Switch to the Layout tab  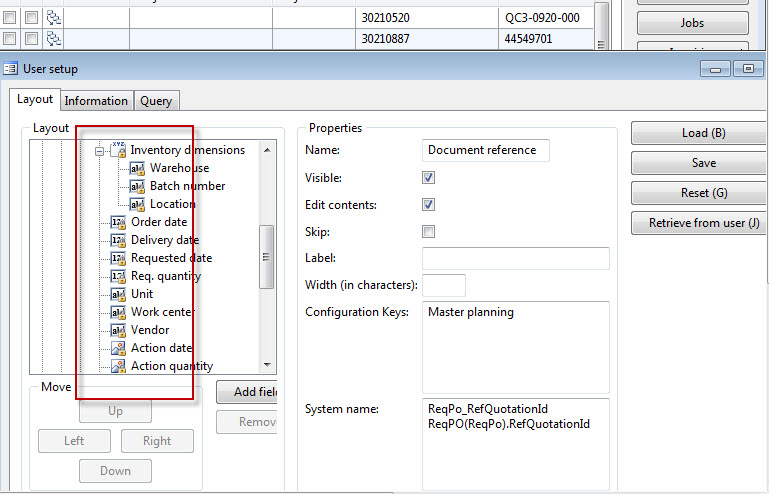[35, 99]
